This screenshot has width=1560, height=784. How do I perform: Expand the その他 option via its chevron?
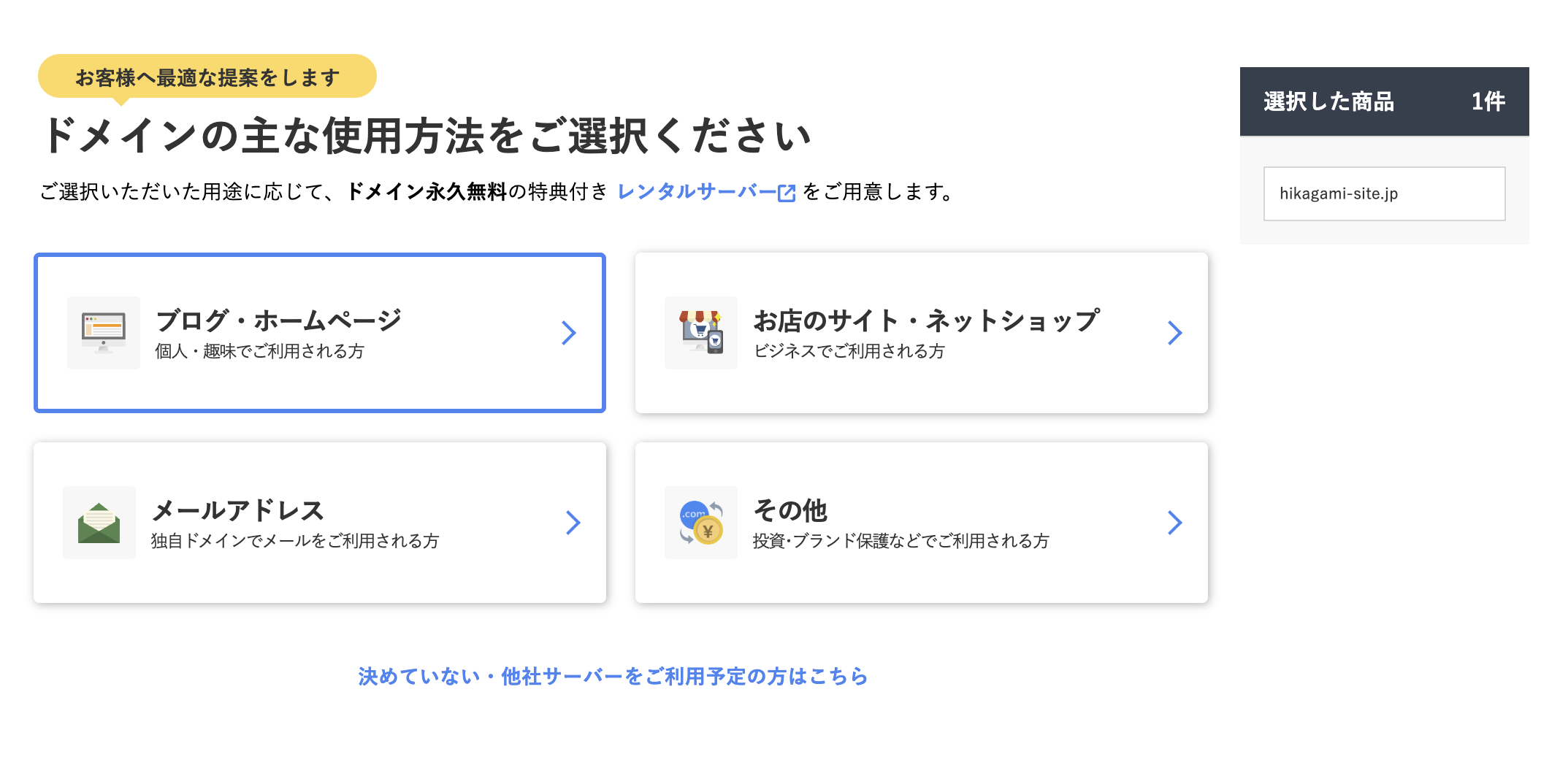1174,523
